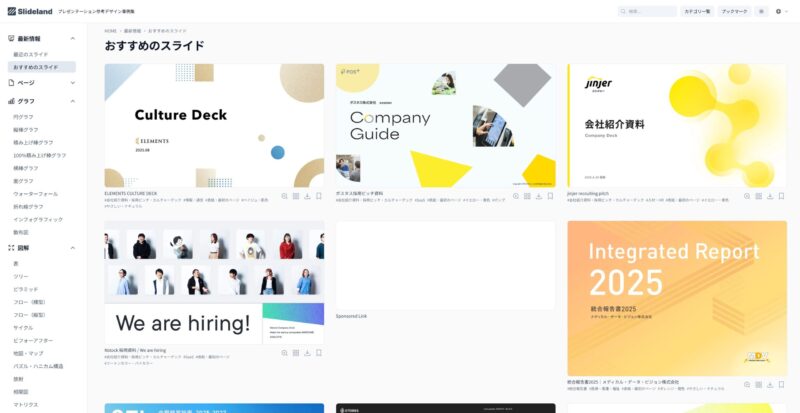Expand the ページ sidebar section
800x413 pixels.
click(x=72, y=83)
